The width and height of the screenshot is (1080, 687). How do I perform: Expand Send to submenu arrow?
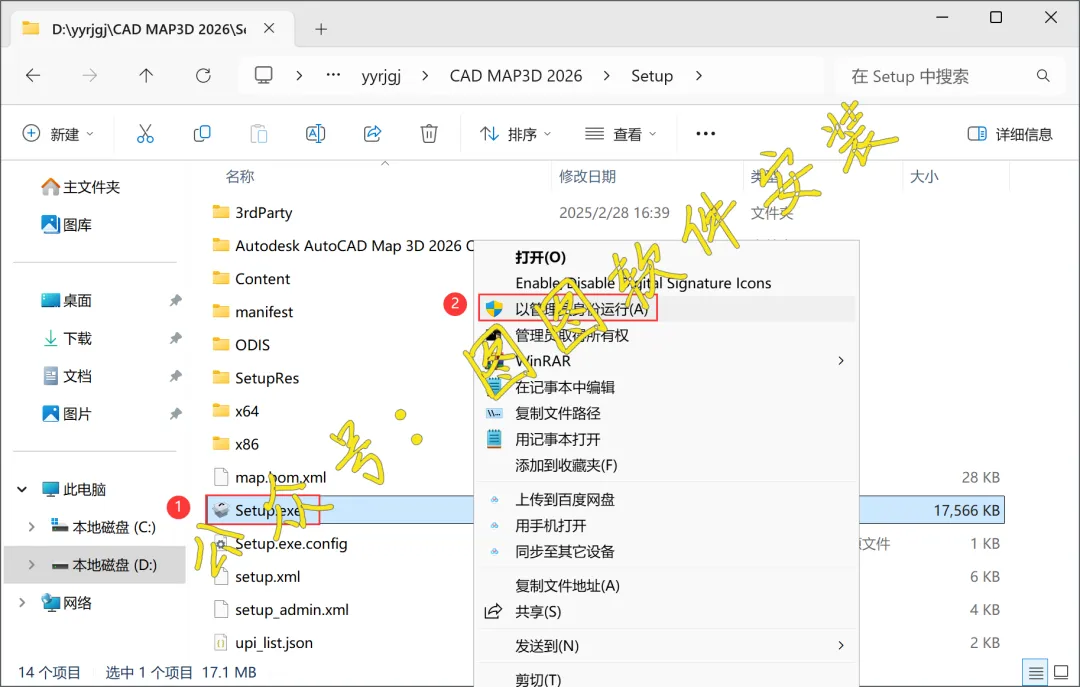(841, 646)
